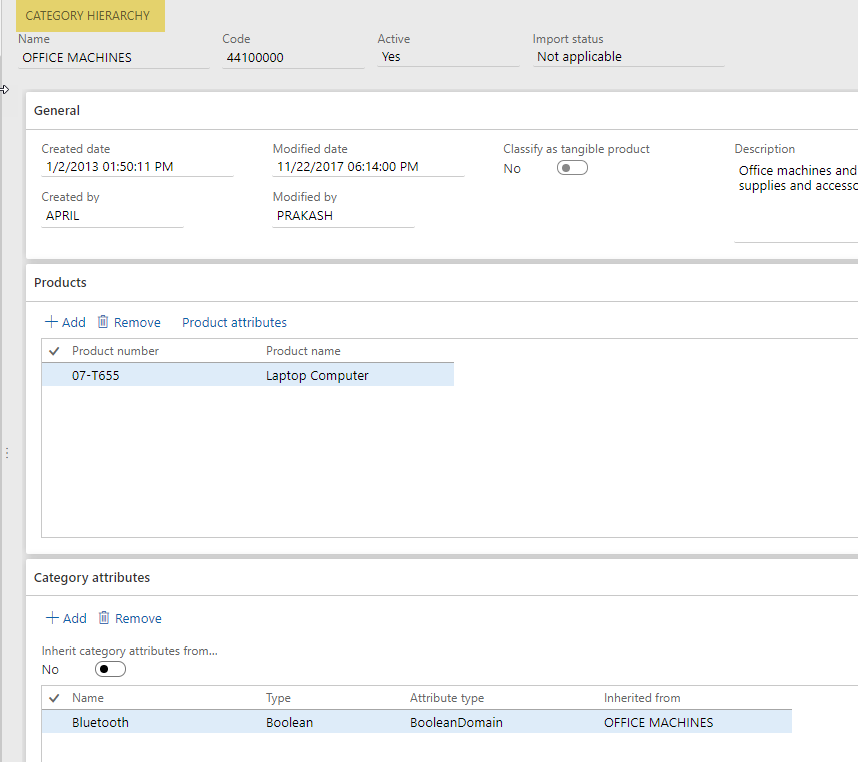Collapse the General section
This screenshot has height=762, width=858.
coord(57,111)
